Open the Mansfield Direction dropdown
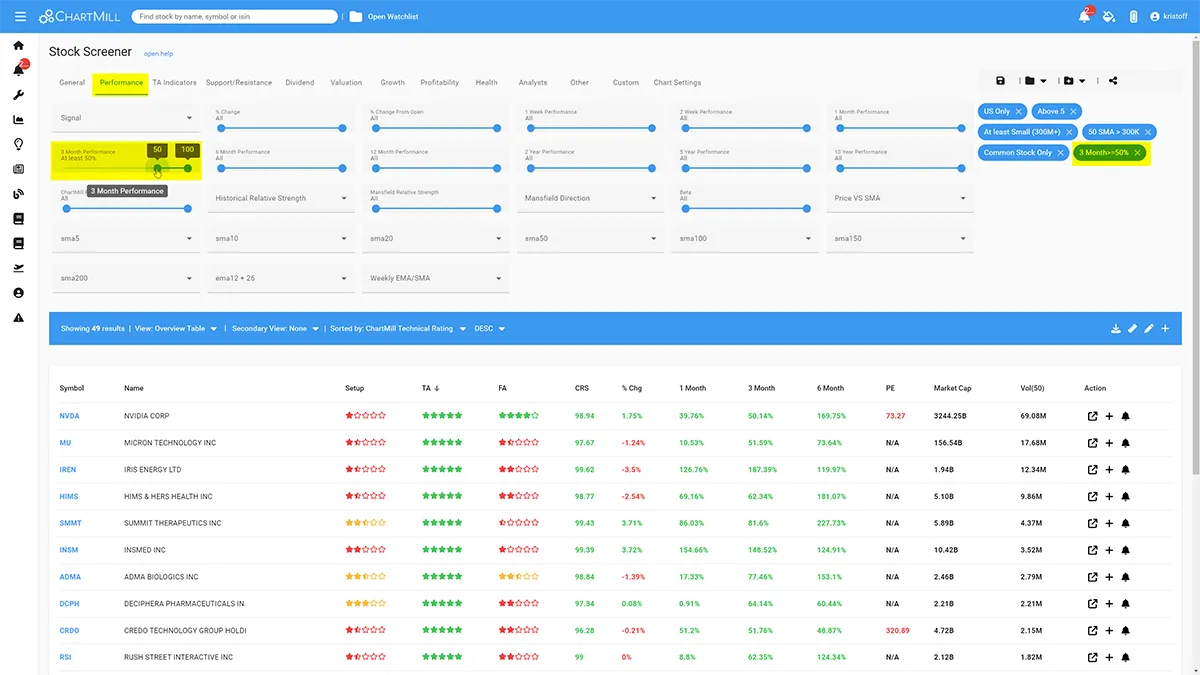 click(590, 198)
